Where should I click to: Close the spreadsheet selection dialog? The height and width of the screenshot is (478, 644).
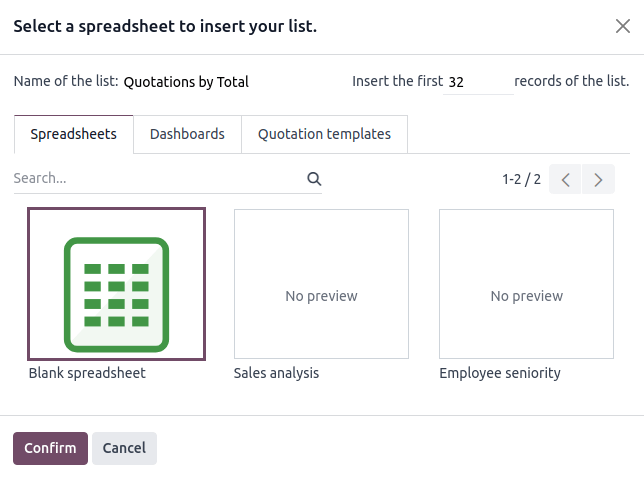[622, 26]
